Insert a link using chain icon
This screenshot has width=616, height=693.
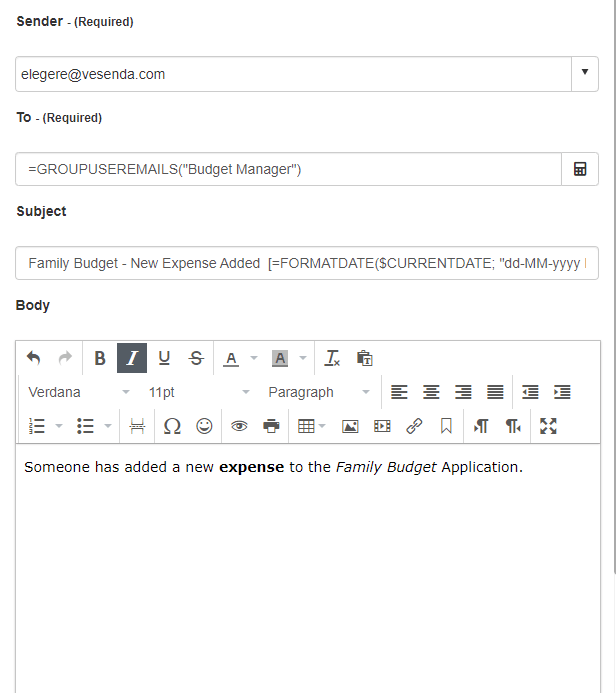coord(414,426)
